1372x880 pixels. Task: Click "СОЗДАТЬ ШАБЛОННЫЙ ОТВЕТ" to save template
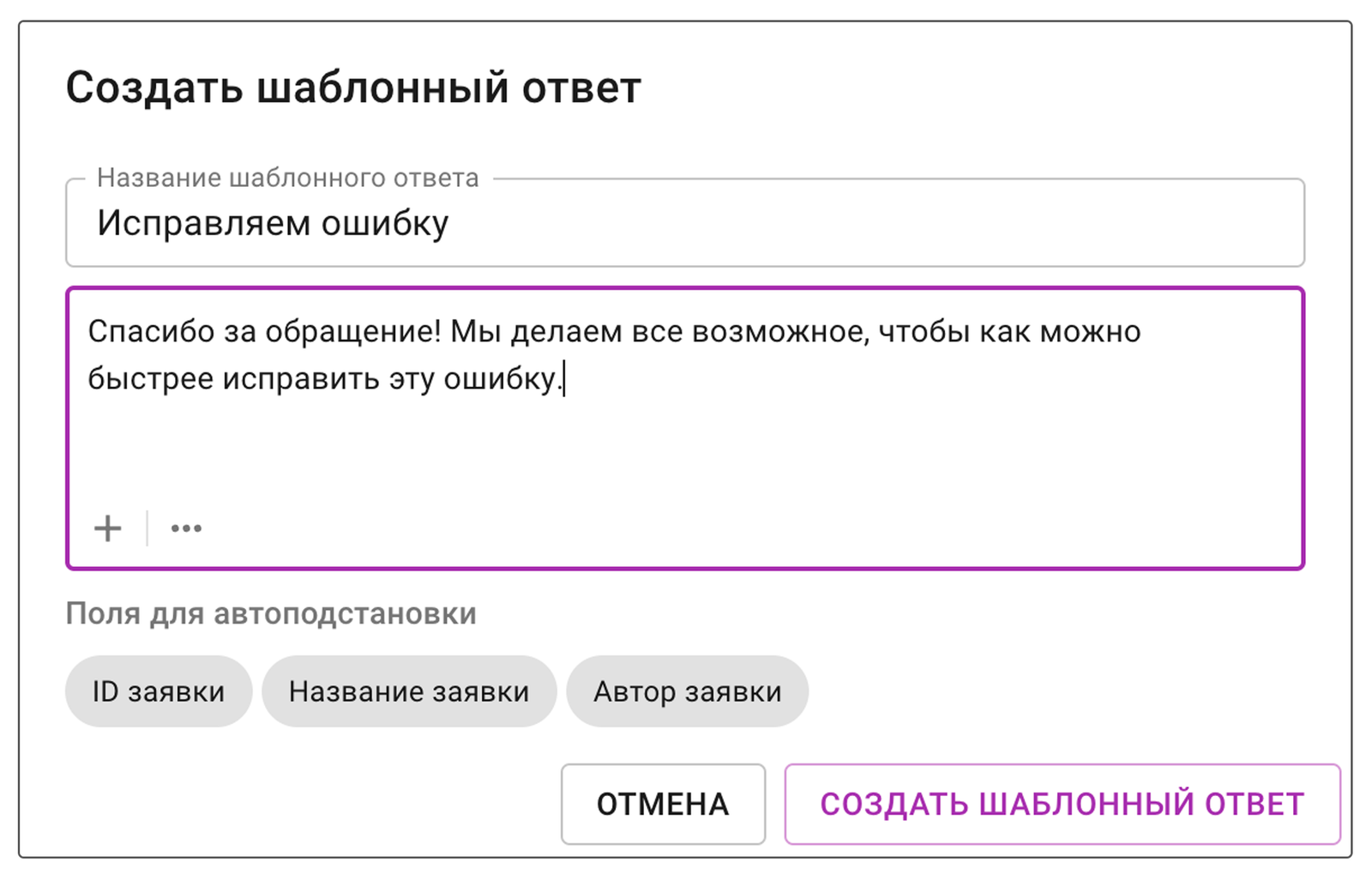click(1062, 804)
